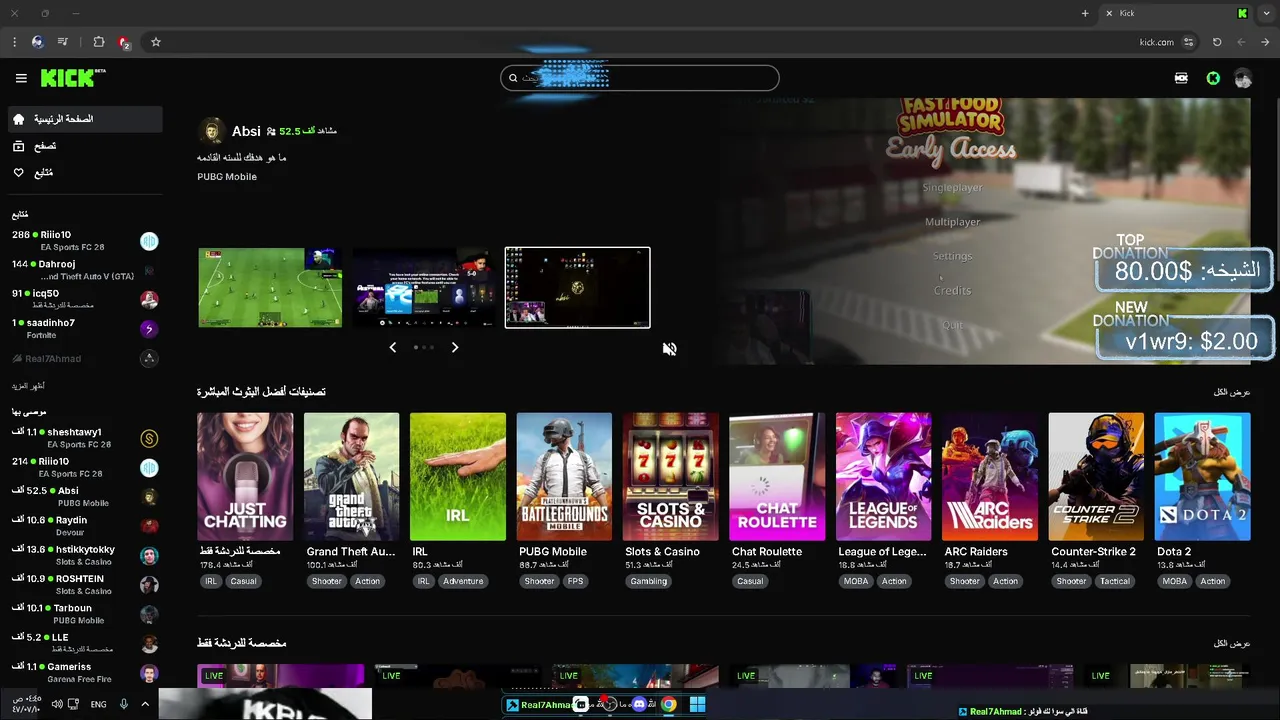This screenshot has height=720, width=1280.
Task: Click the browser's right-pointing navigation arrow
Action: [1265, 42]
